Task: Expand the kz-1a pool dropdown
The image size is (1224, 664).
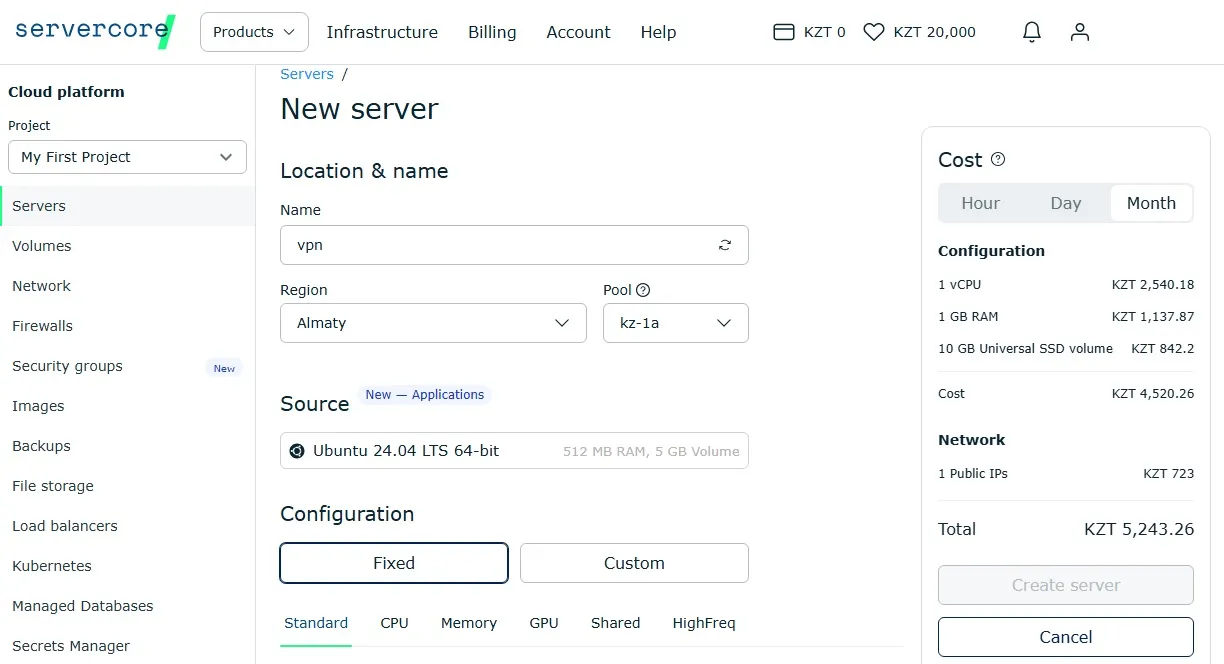Action: click(676, 323)
